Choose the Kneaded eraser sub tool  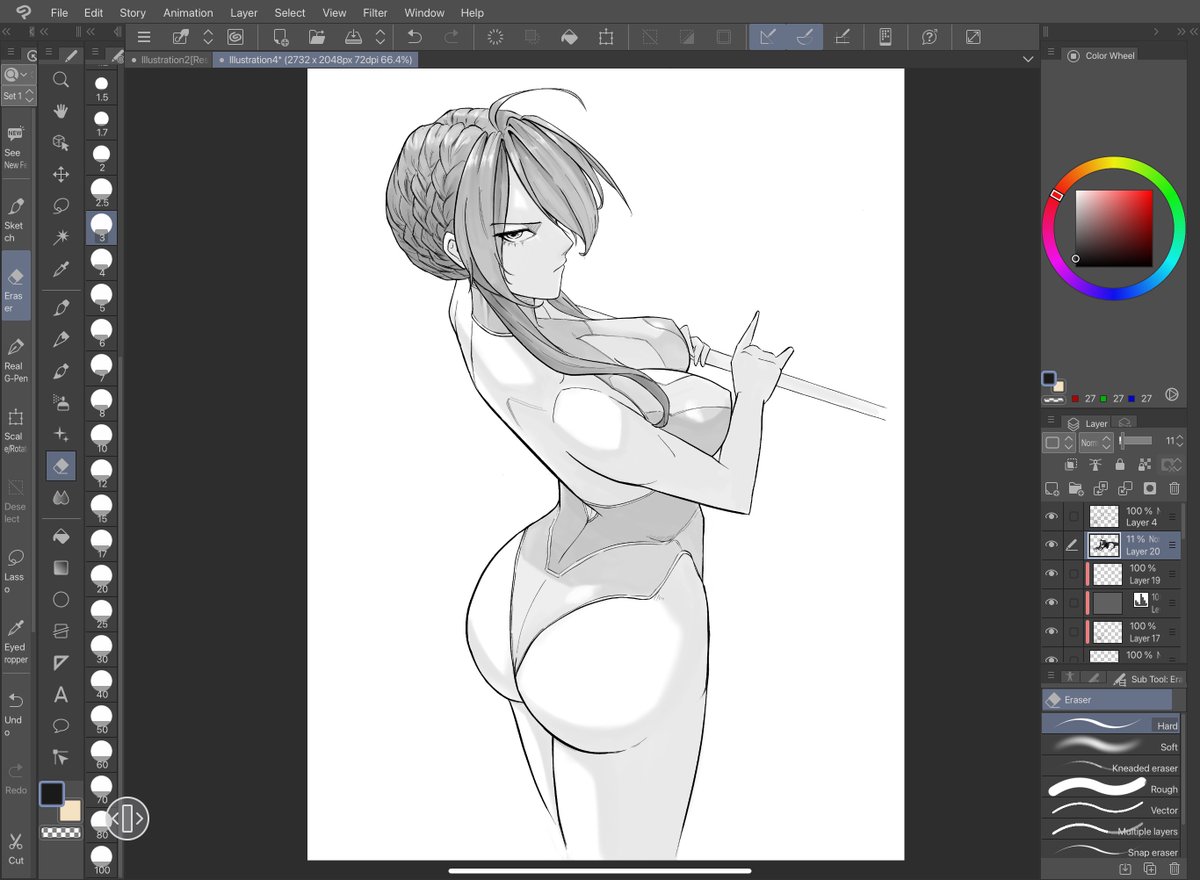pos(1112,767)
